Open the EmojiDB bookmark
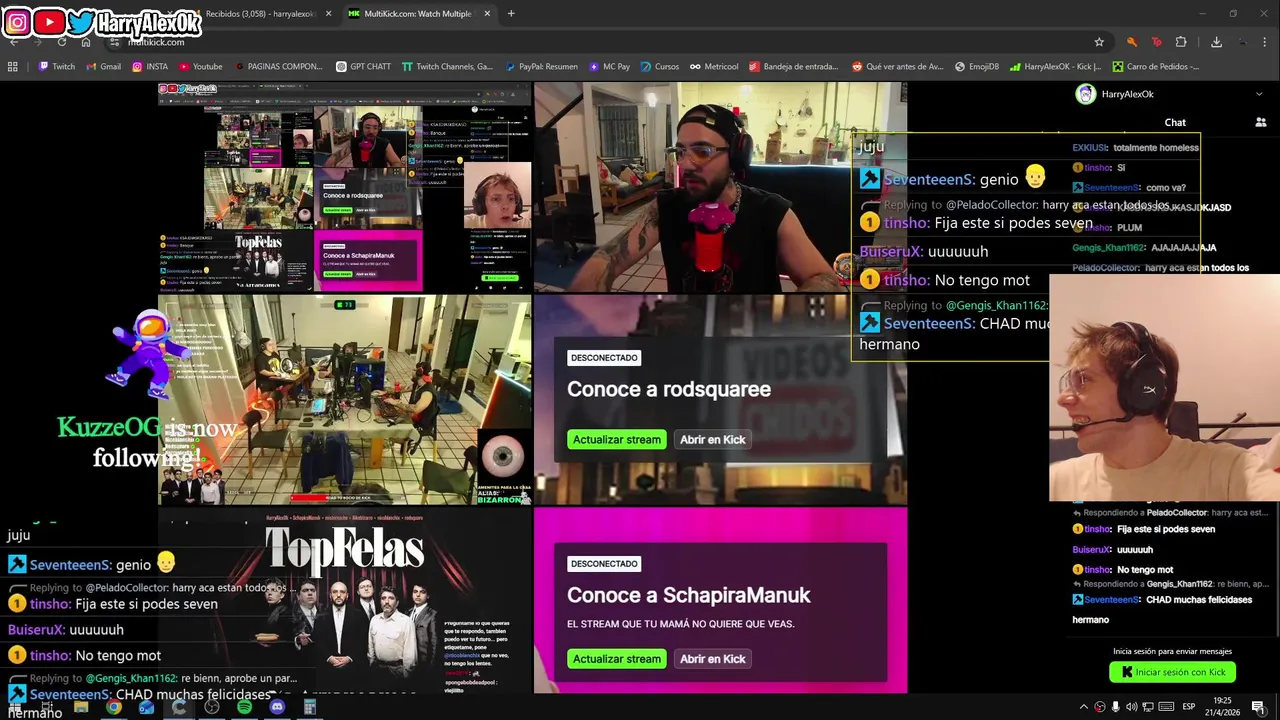The width and height of the screenshot is (1280, 720). (x=977, y=67)
